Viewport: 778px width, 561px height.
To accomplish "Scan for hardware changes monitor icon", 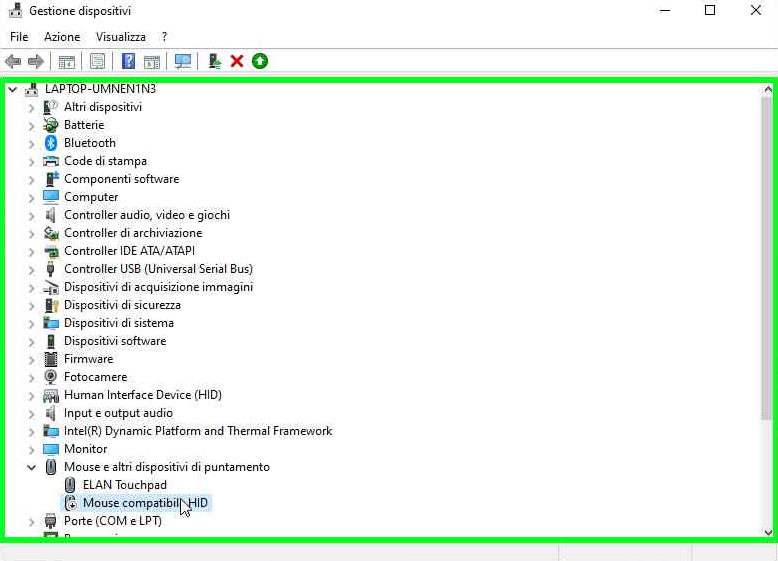I will pos(183,62).
